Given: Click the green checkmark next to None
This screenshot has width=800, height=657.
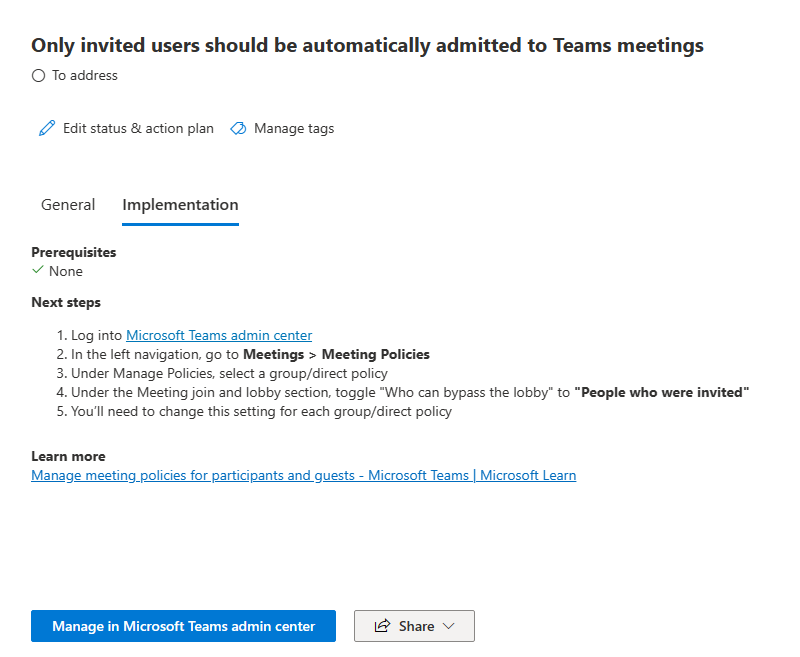Looking at the screenshot, I should [x=38, y=271].
